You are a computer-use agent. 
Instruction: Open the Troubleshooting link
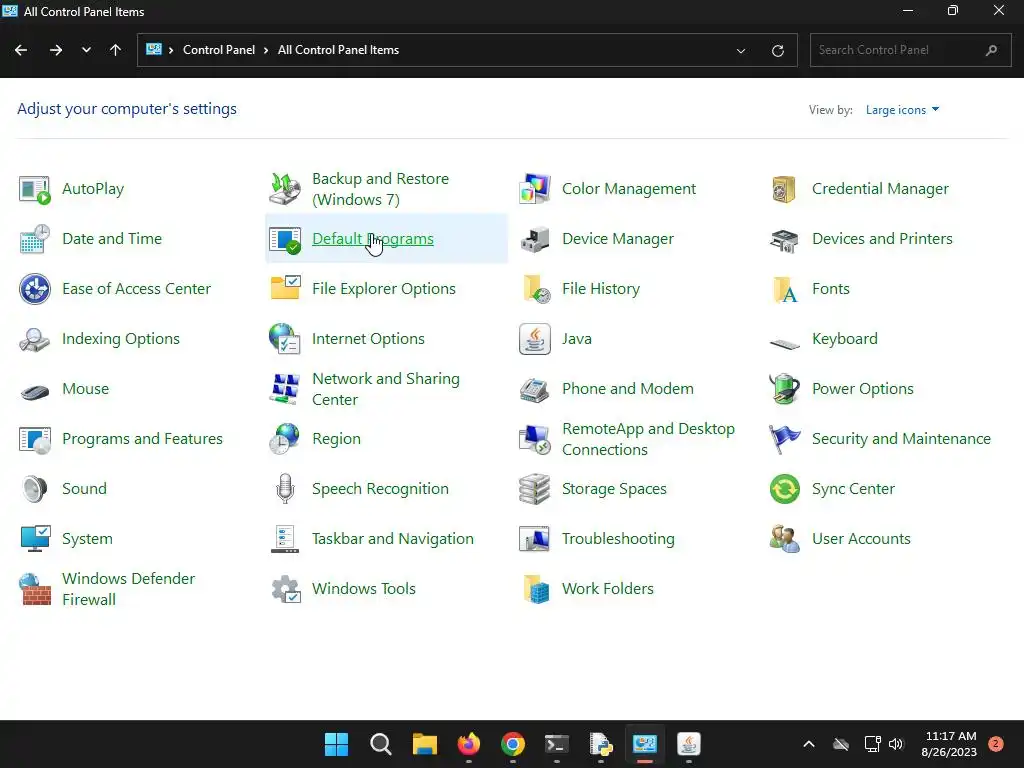point(618,539)
